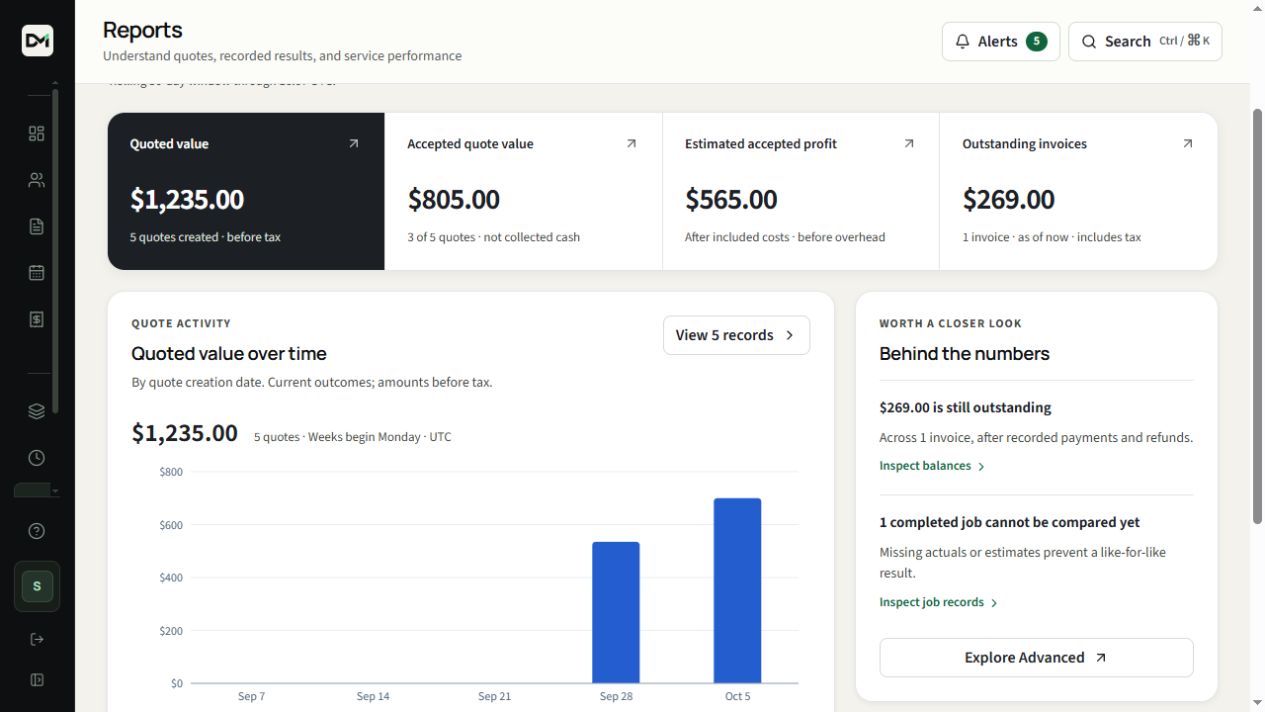This screenshot has width=1265, height=712.
Task: Open the clock history icon in the sidebar
Action: tap(37, 458)
